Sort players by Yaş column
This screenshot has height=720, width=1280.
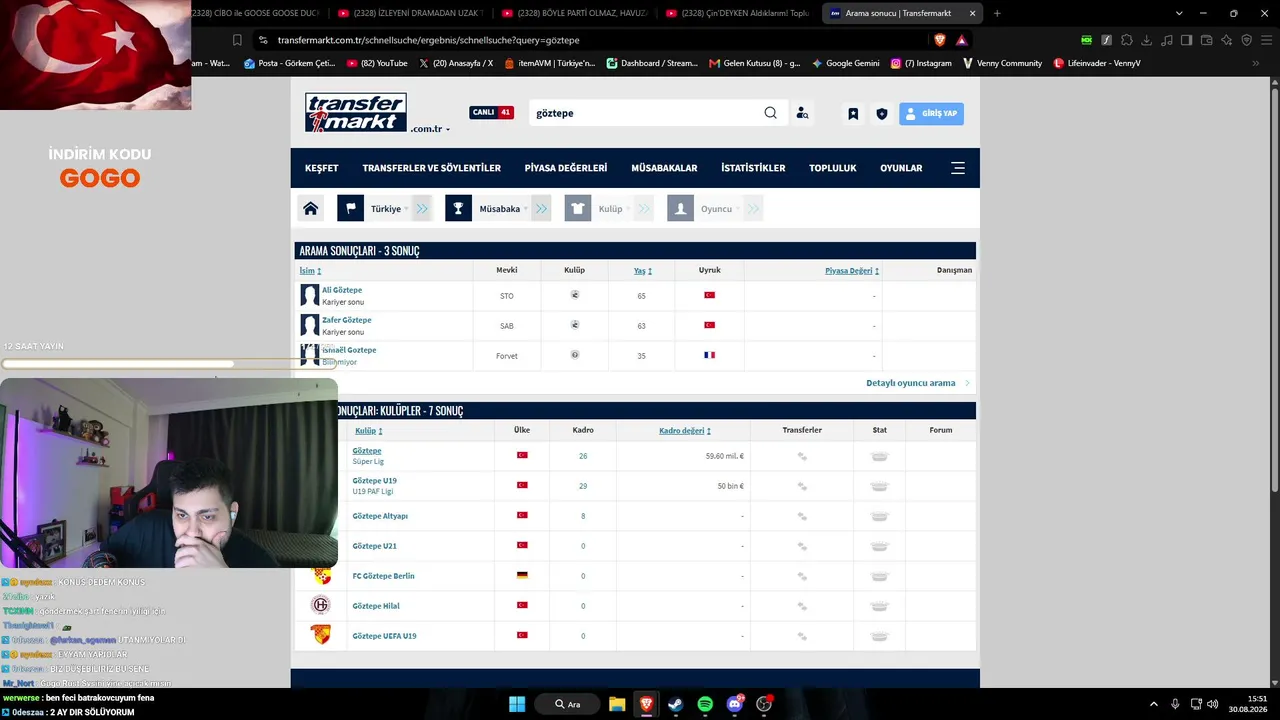coord(643,271)
